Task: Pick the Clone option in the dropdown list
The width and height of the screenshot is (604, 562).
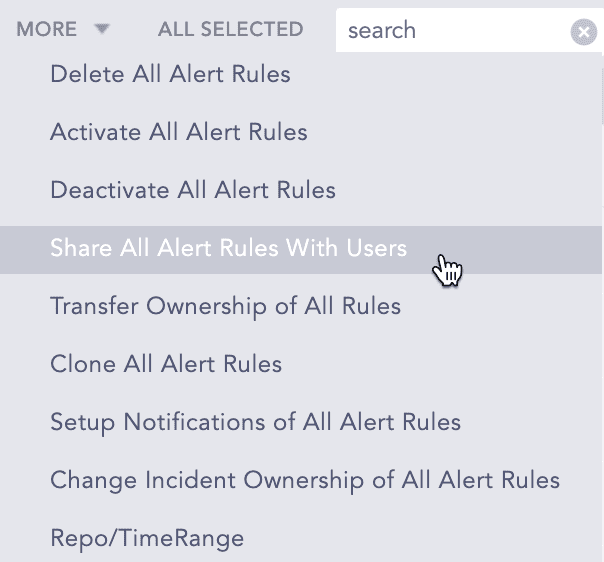Action: coord(166,364)
